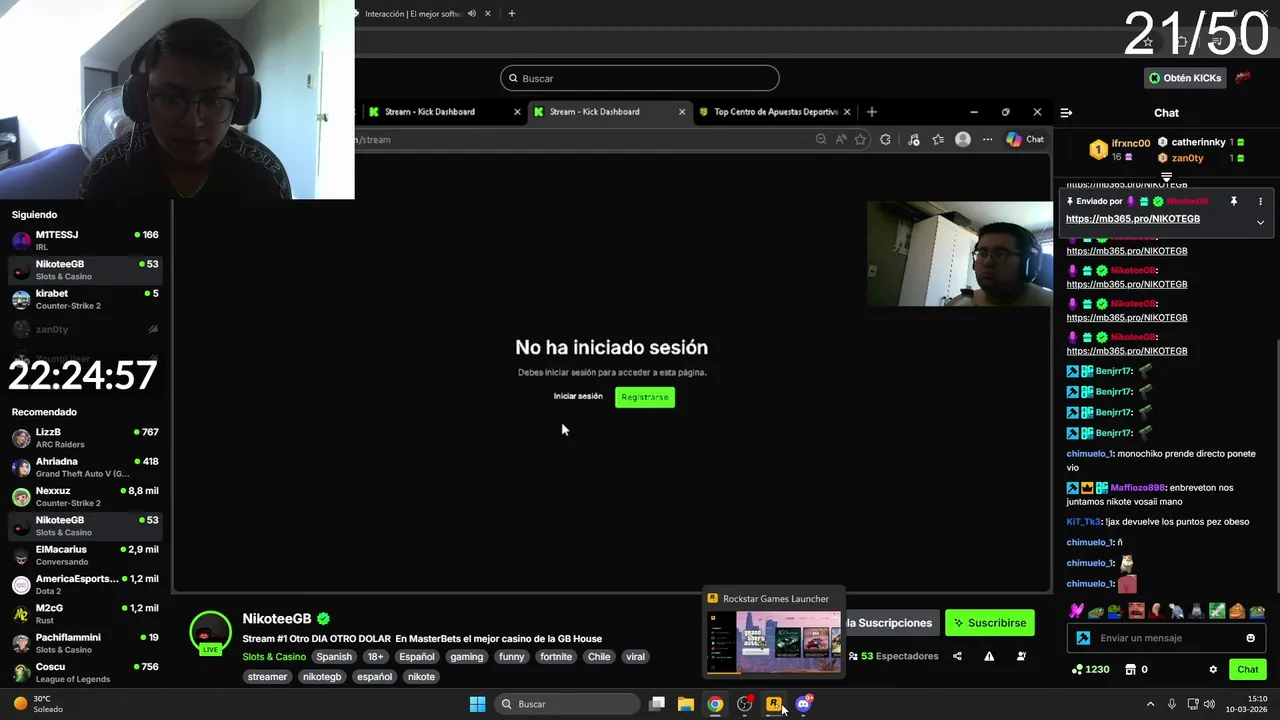The image size is (1280, 720).
Task: Click the favorites star in the address bar
Action: click(860, 140)
